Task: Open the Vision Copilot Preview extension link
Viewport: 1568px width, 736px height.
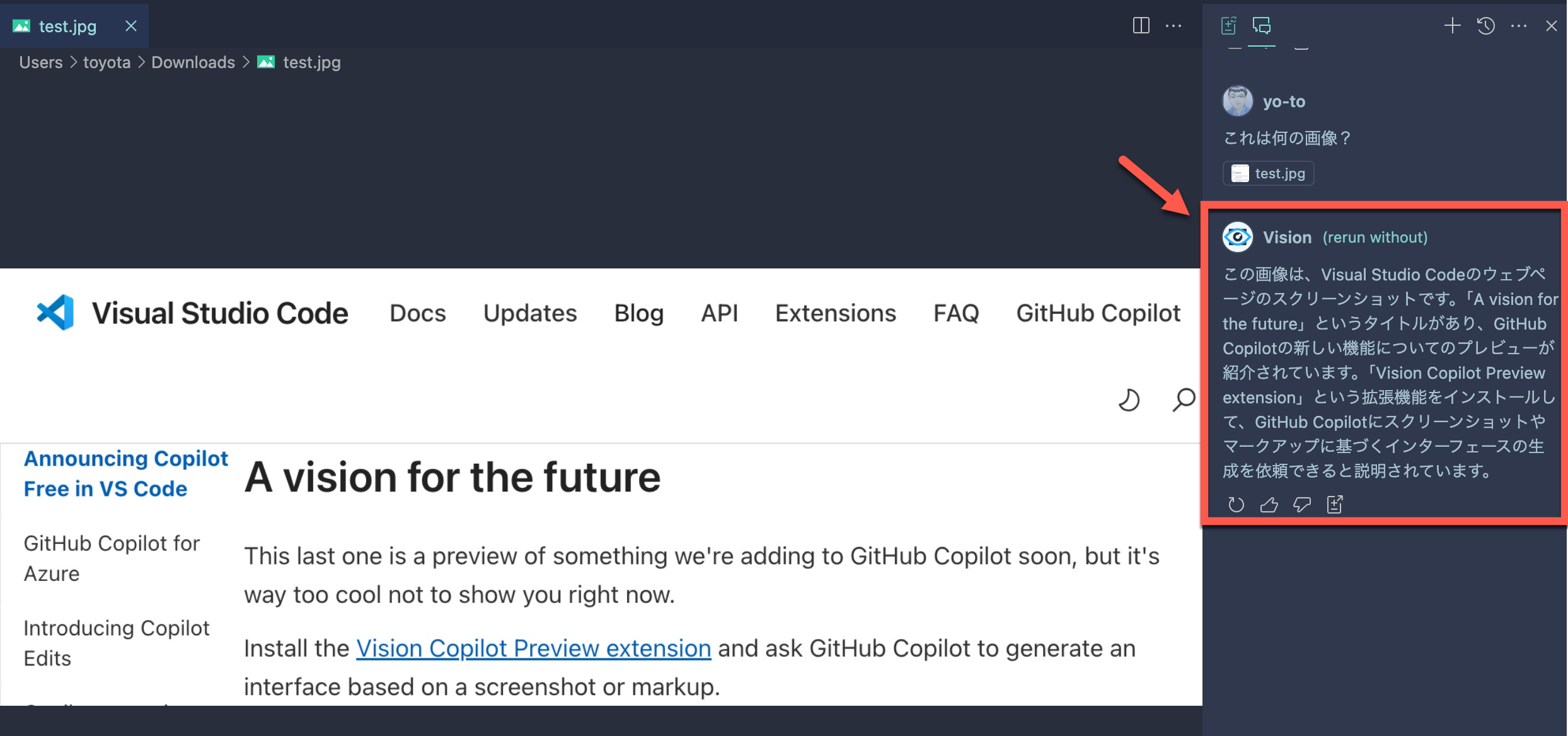Action: (533, 648)
